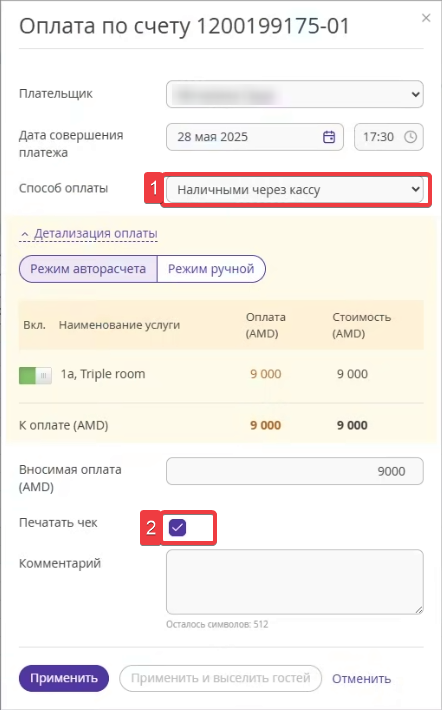Toggle off the 1a, Triple room switch
Image resolution: width=442 pixels, height=710 pixels.
point(35,375)
